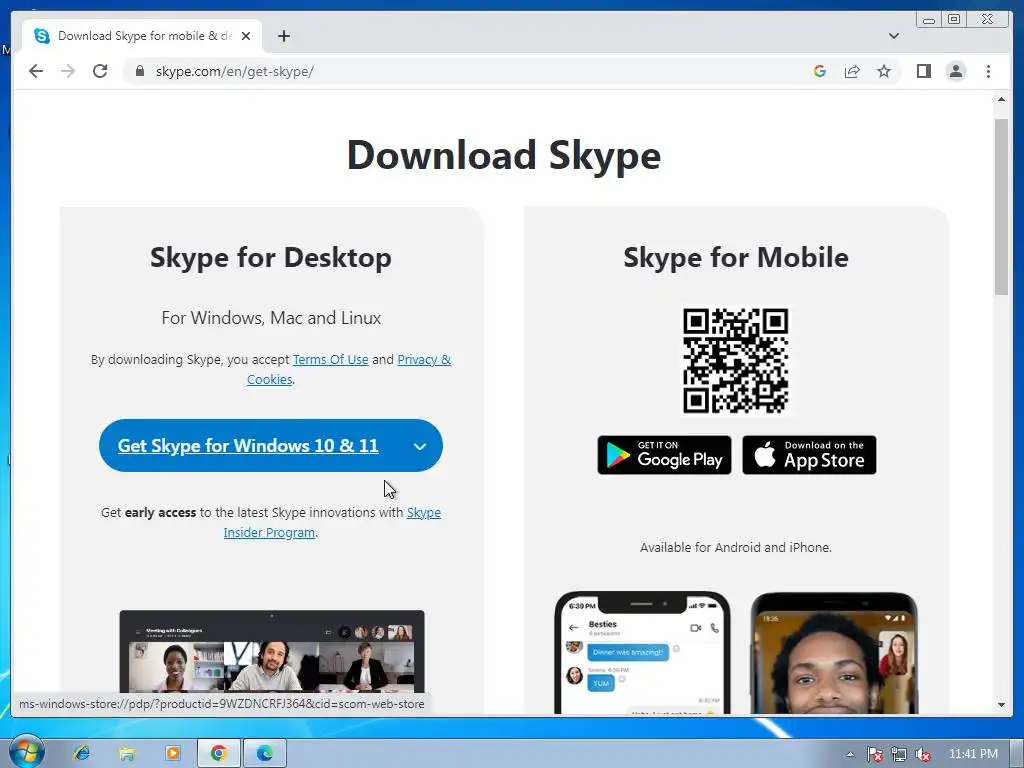Launch Internet Explorer from taskbar
The height and width of the screenshot is (768, 1024).
pyautogui.click(x=82, y=754)
